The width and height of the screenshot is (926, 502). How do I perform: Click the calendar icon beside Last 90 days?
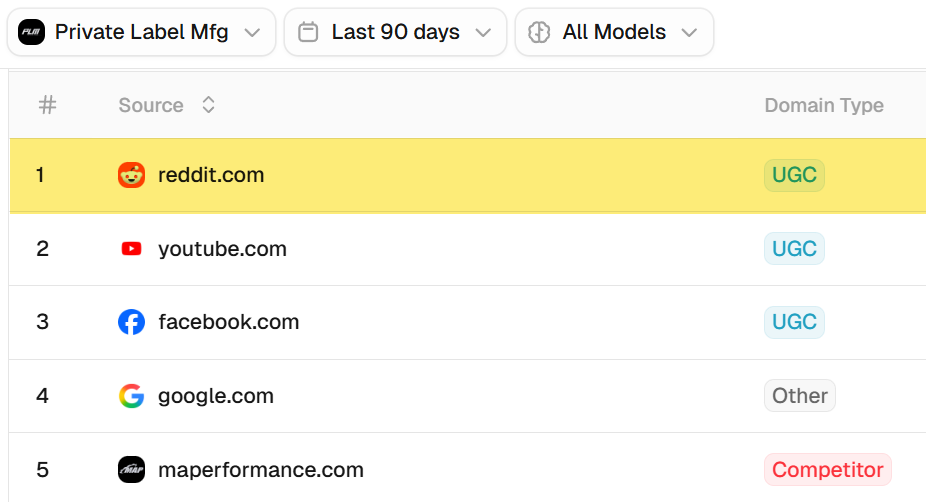(310, 32)
